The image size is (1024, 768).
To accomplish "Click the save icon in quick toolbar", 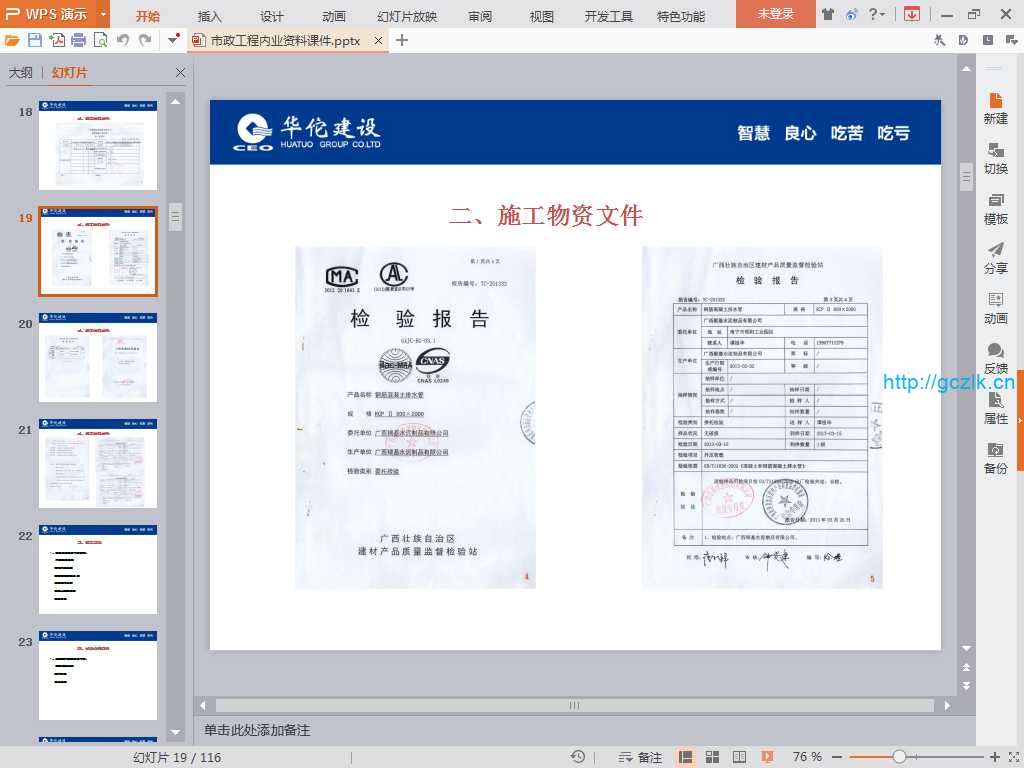I will point(35,40).
